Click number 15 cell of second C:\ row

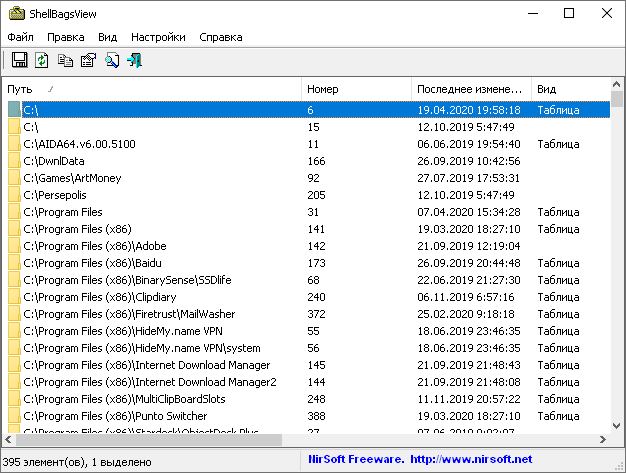click(313, 127)
